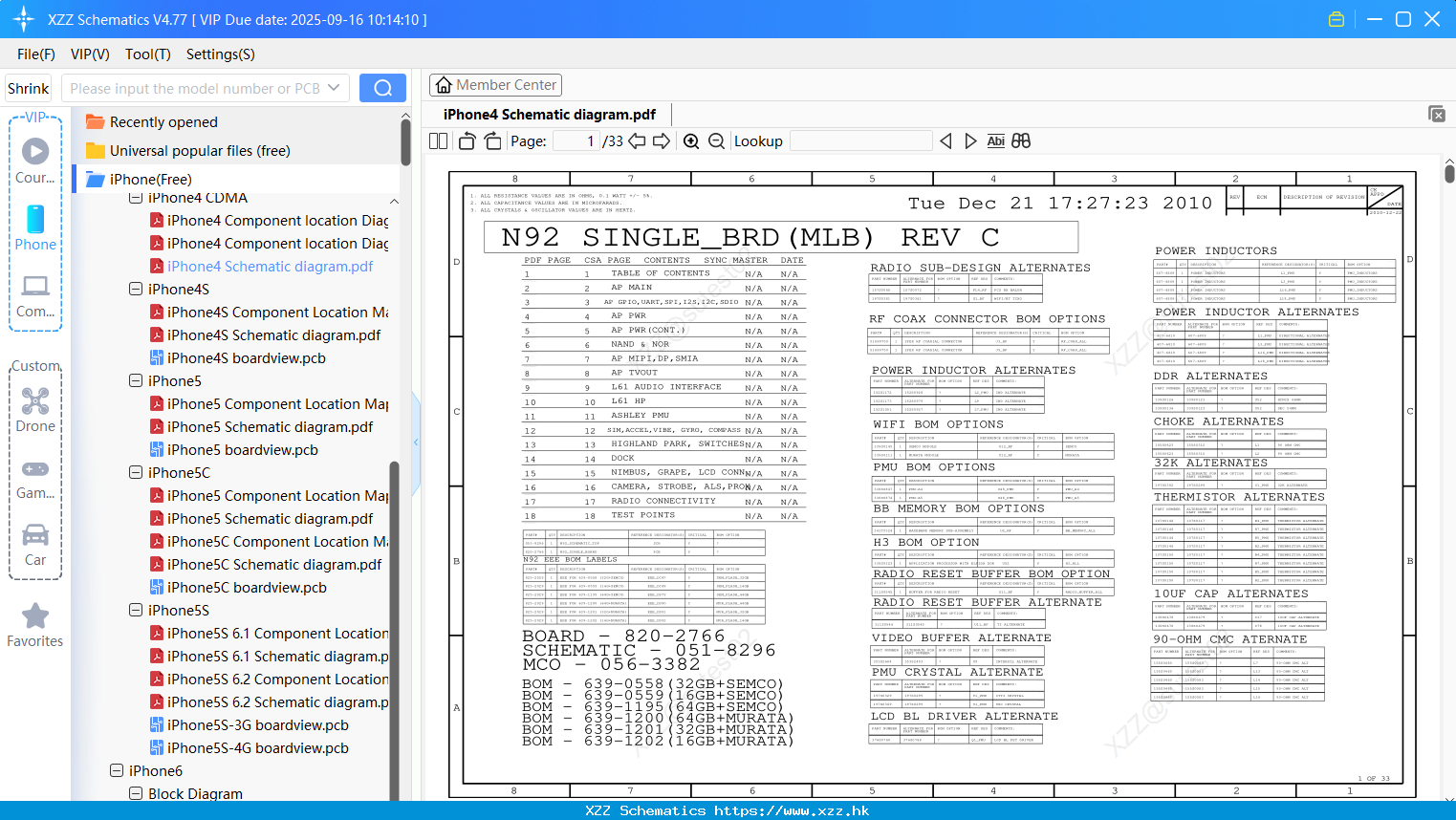The width and height of the screenshot is (1456, 820).
Task: Toggle two-page view layout icon
Action: (438, 141)
